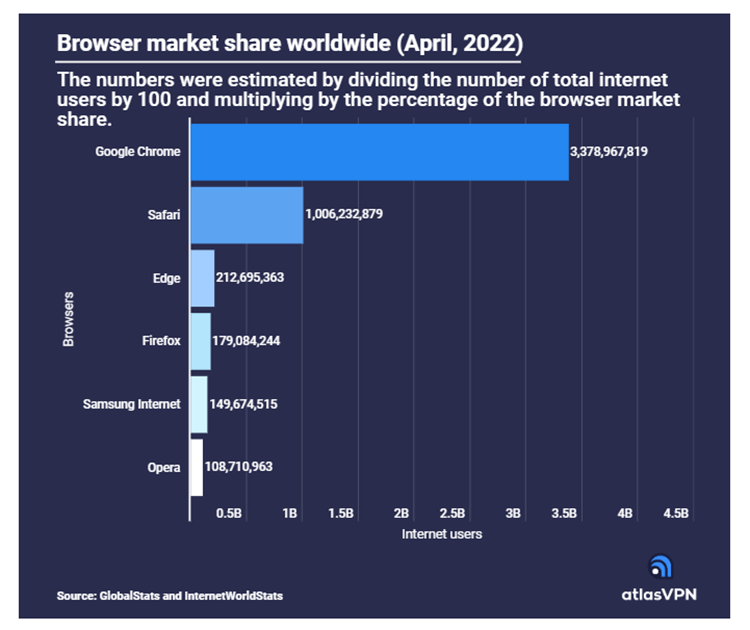Select the Safari bar in chart
The height and width of the screenshot is (630, 750).
coord(246,215)
